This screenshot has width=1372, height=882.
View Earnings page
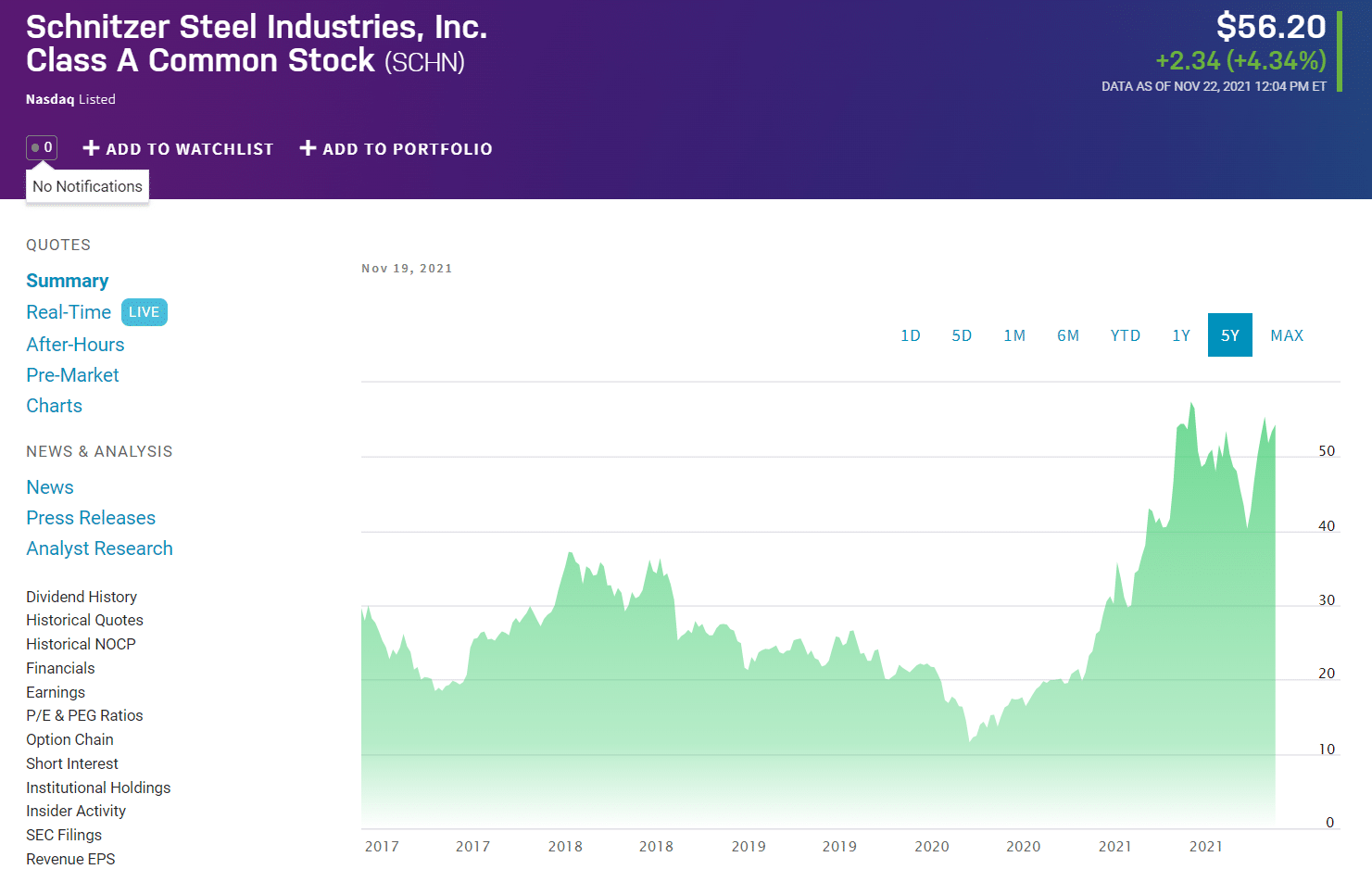tap(56, 692)
